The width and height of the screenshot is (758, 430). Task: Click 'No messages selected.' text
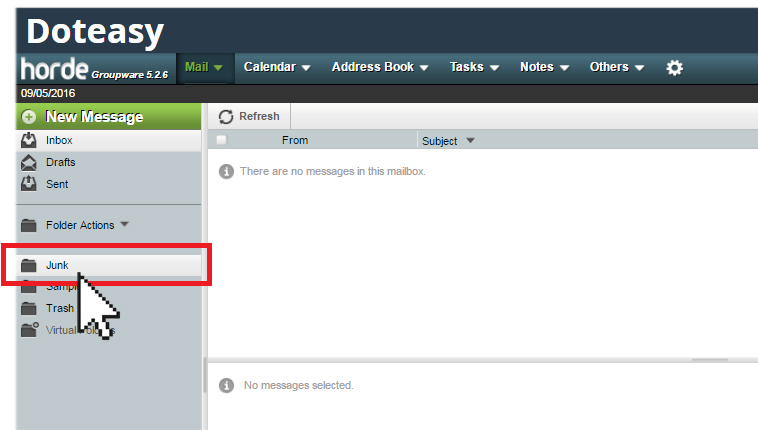pyautogui.click(x=299, y=386)
